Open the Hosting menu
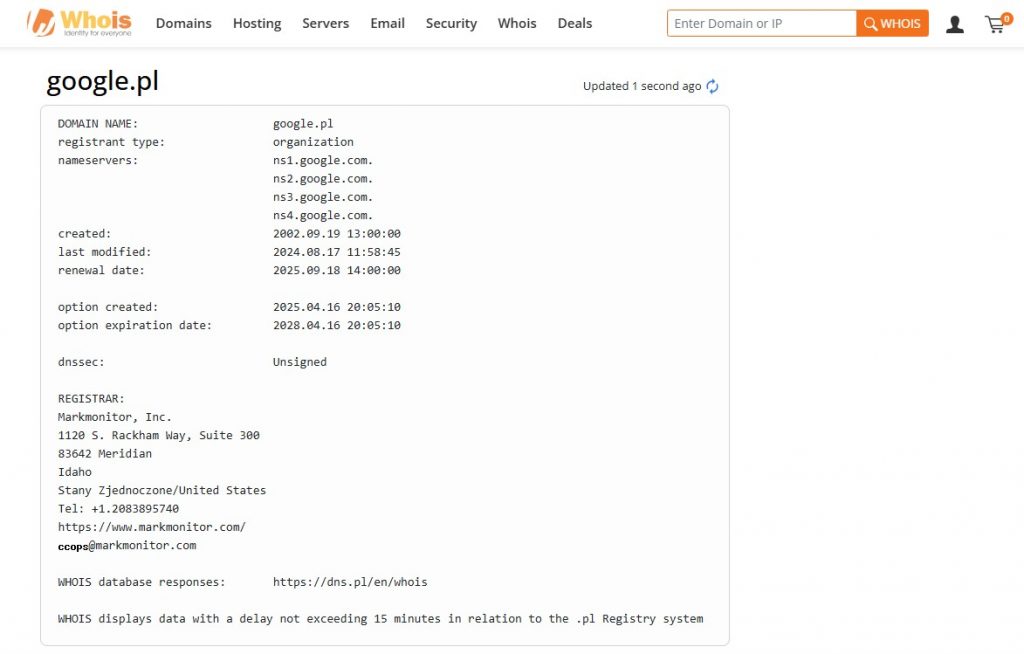 coord(257,24)
